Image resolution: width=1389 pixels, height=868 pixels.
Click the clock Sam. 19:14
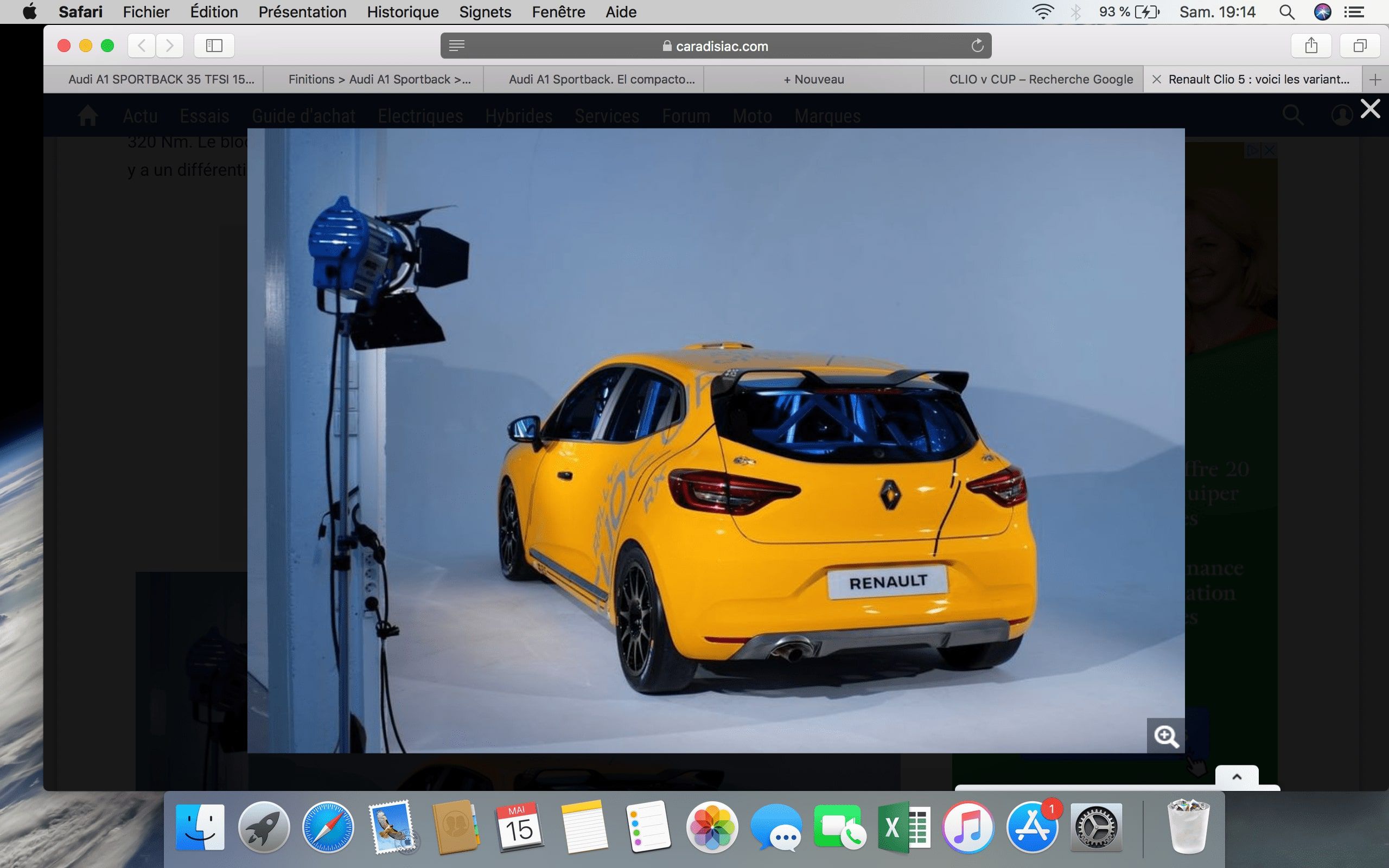(x=1218, y=11)
